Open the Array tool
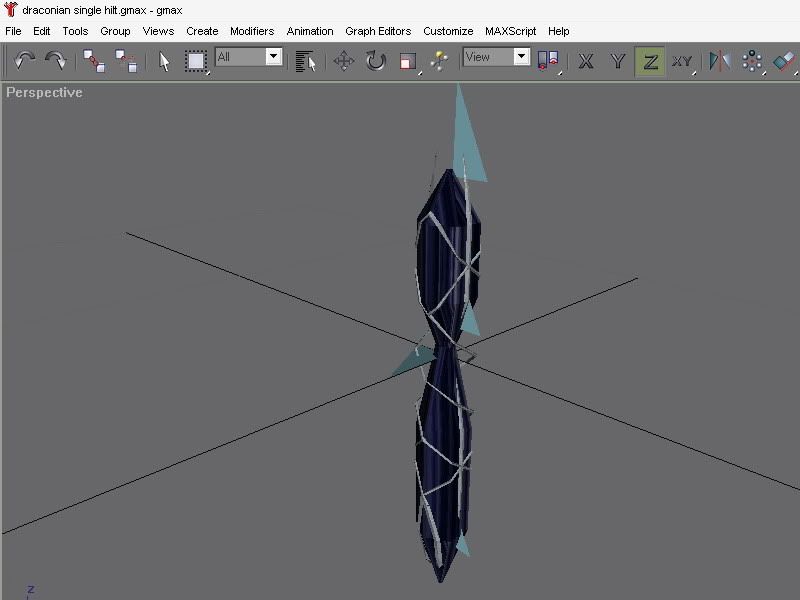The height and width of the screenshot is (600, 800). (x=752, y=62)
